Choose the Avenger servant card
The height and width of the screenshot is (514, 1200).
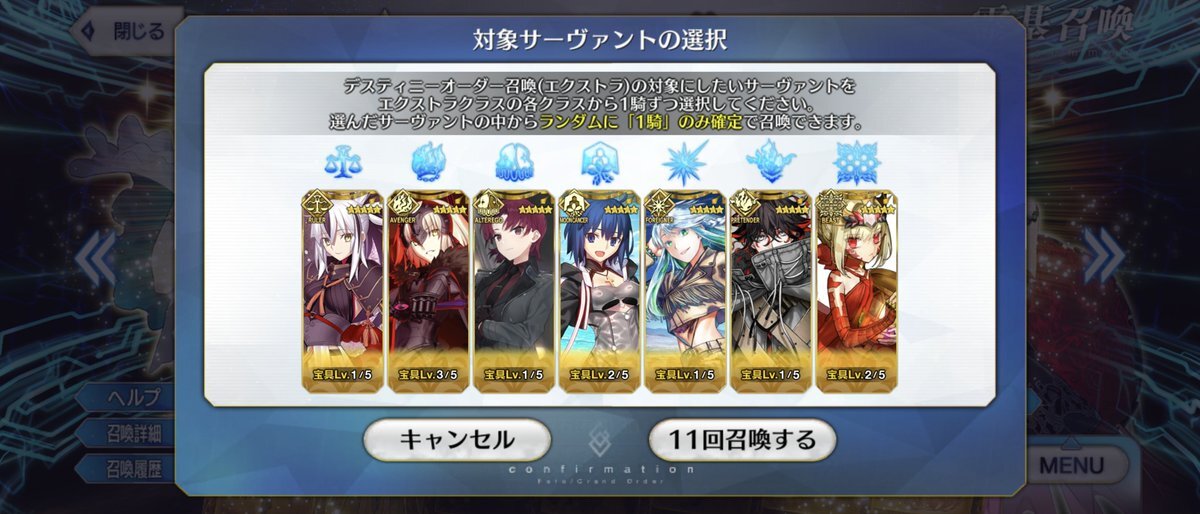[x=428, y=290]
